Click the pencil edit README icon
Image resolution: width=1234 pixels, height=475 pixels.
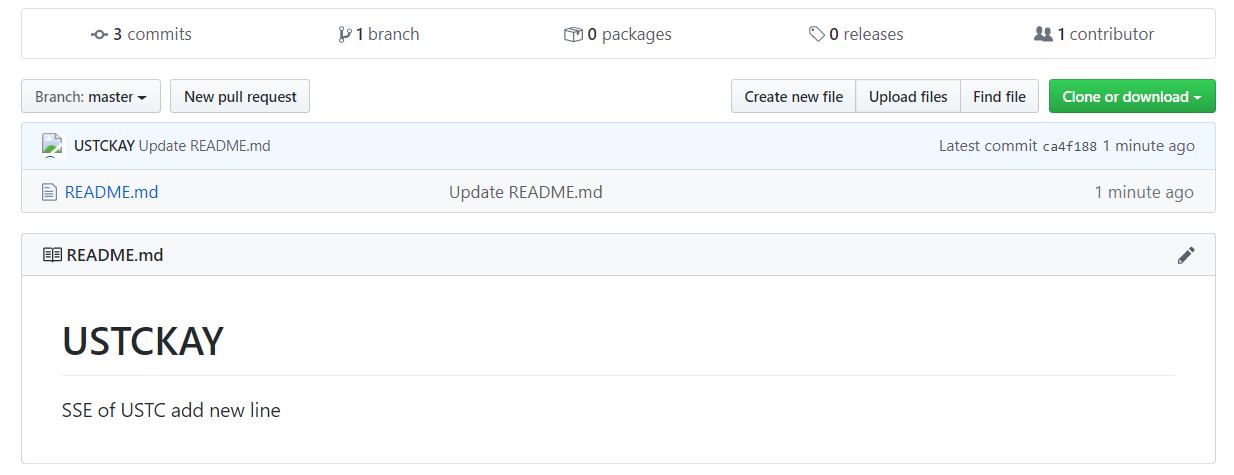1186,255
